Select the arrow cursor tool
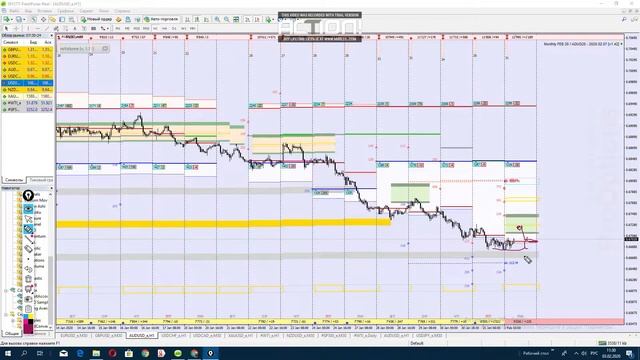The width and height of the screenshot is (640, 360). [7, 28]
